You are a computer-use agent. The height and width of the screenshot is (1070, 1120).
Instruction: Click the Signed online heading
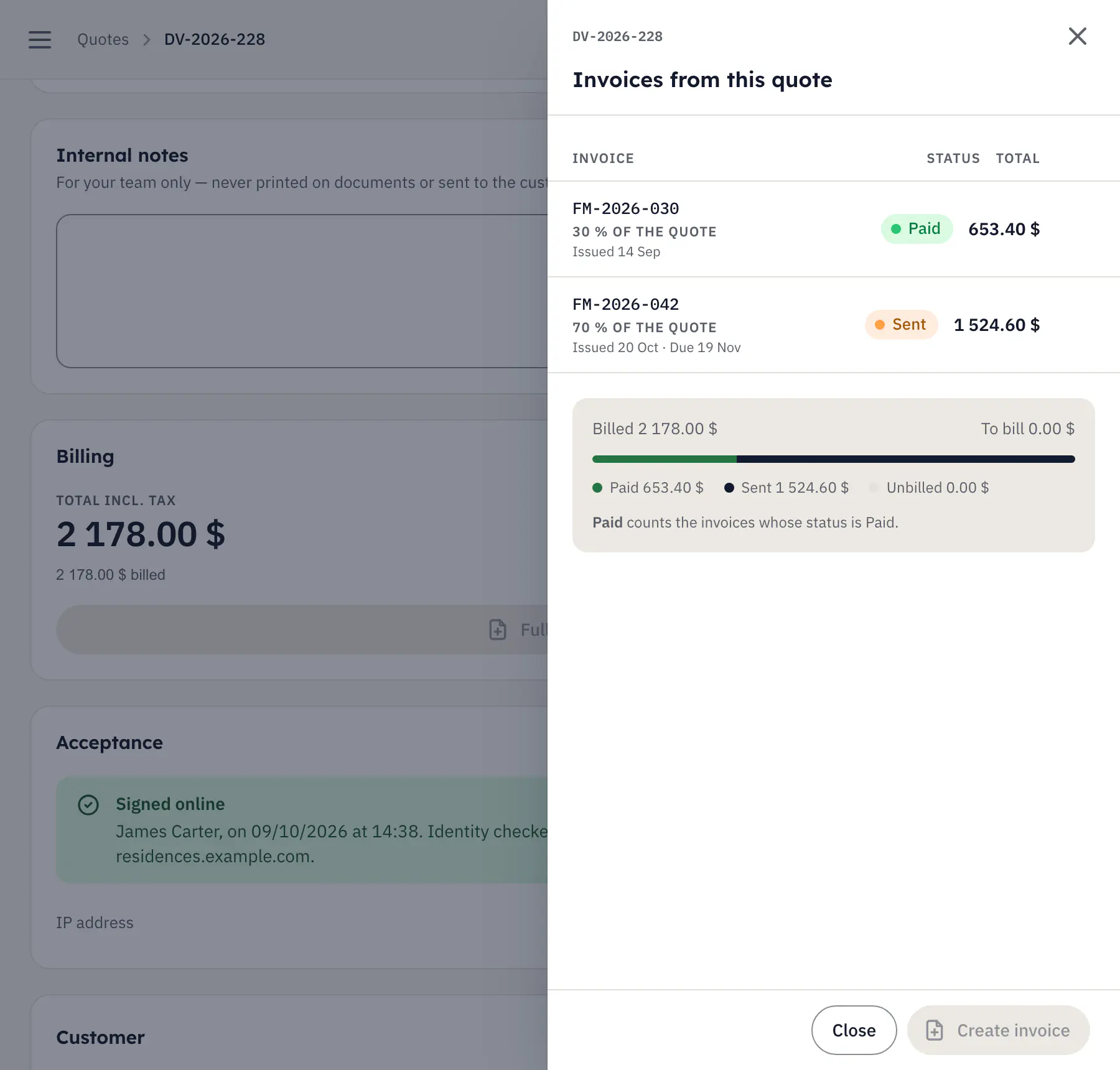click(170, 804)
